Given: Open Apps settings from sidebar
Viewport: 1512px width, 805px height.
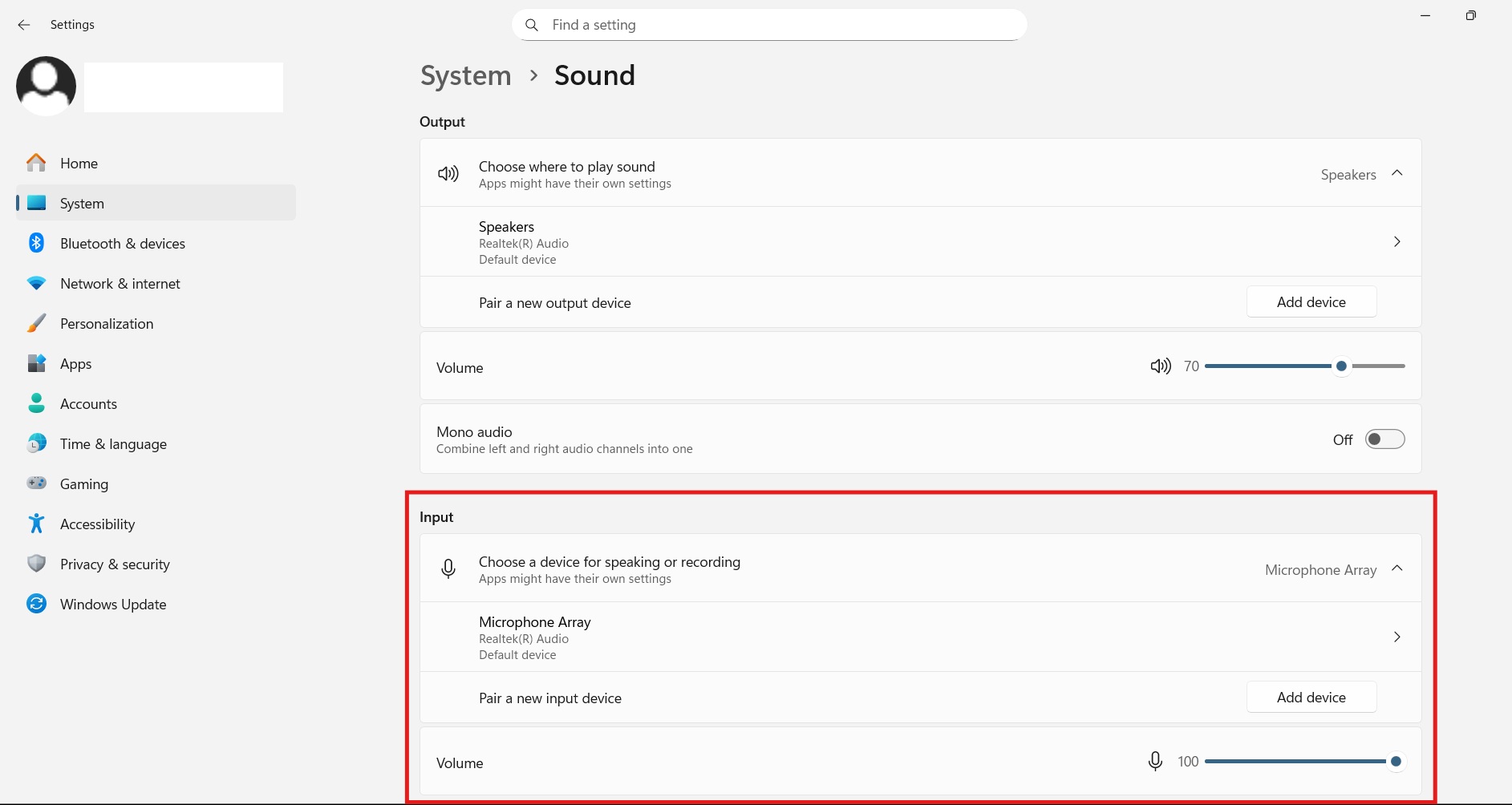Looking at the screenshot, I should pos(75,363).
